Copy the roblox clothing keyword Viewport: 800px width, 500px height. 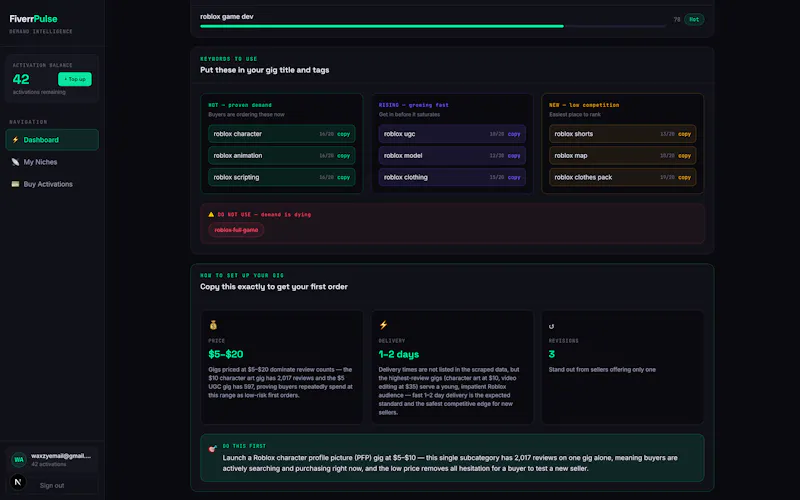(x=514, y=178)
